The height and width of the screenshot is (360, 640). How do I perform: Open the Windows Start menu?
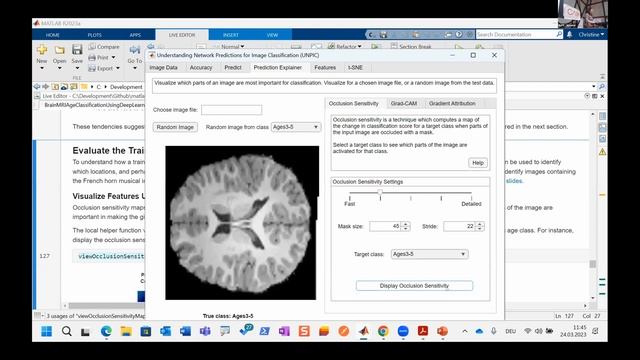tap(47, 331)
